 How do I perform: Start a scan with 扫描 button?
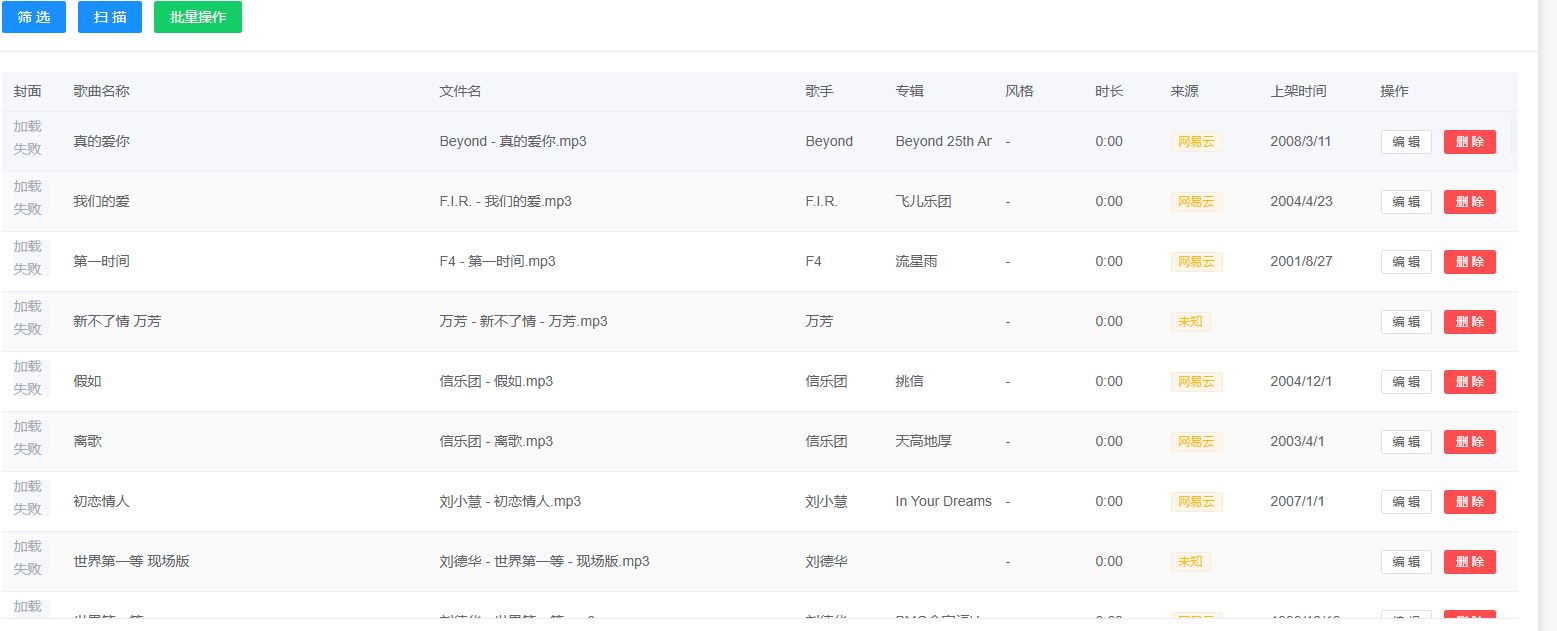[110, 17]
